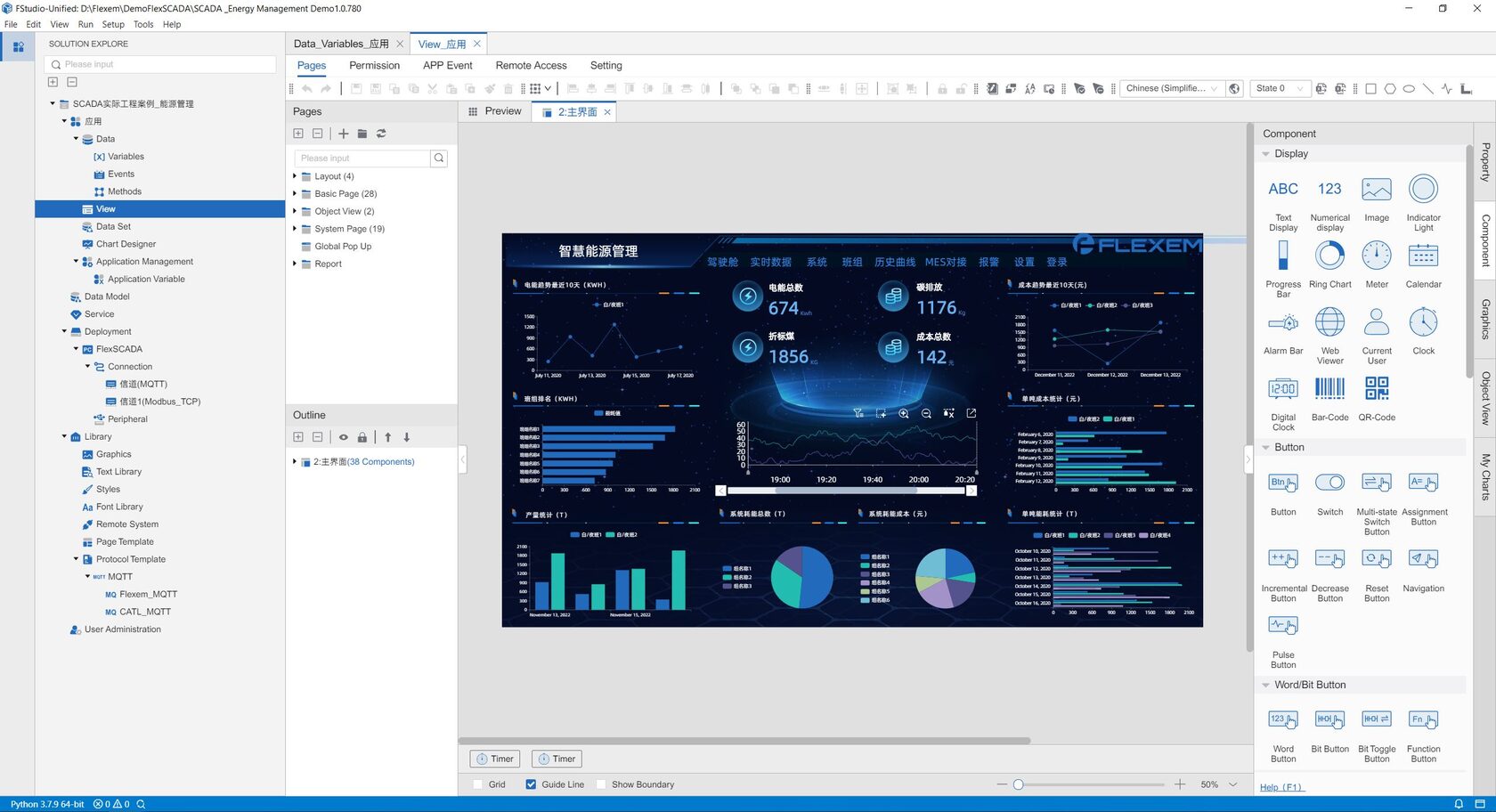
Task: Pick the Pulse Button component
Action: 1283,641
